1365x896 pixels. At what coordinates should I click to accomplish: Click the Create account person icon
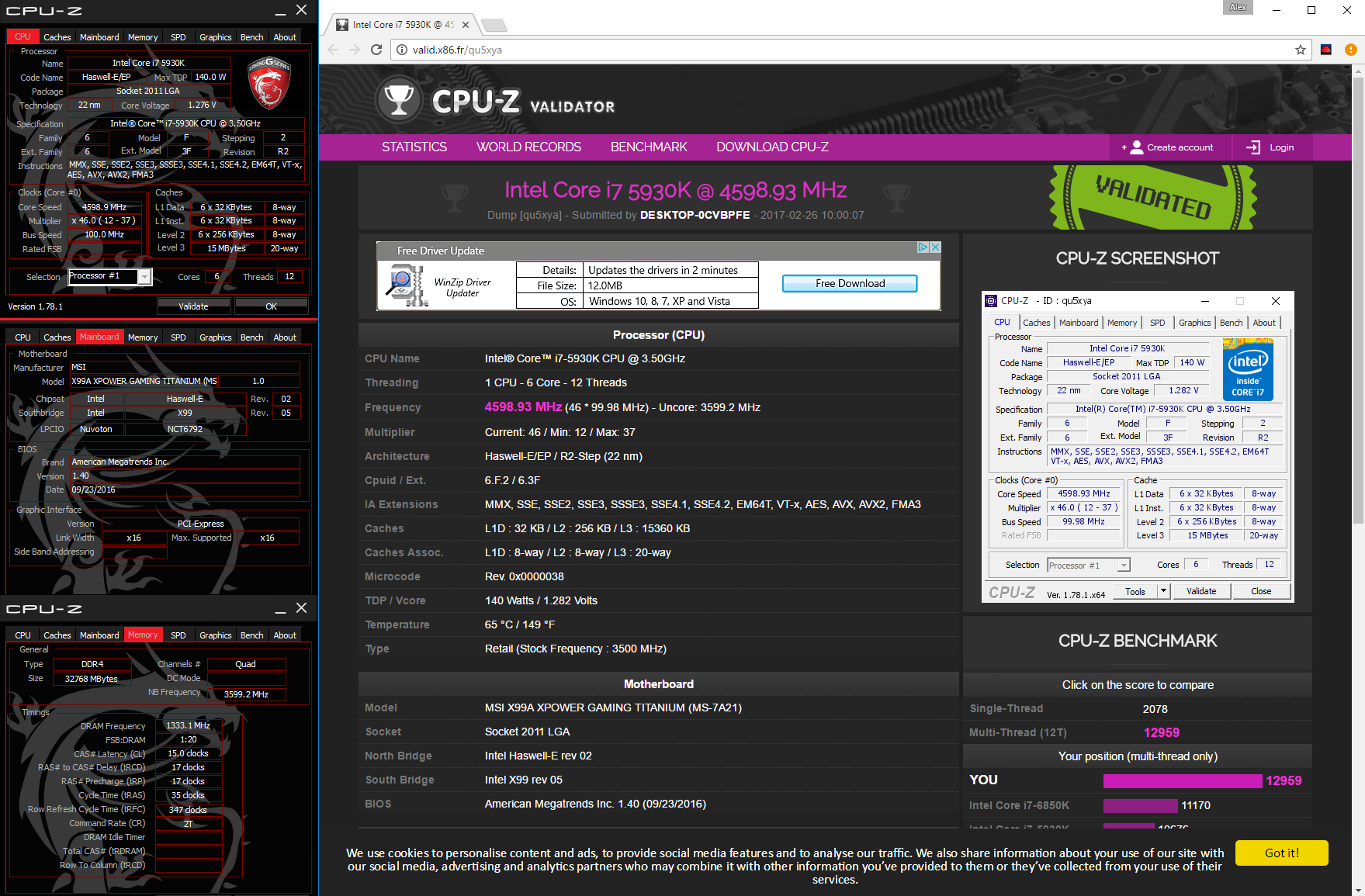(1137, 147)
